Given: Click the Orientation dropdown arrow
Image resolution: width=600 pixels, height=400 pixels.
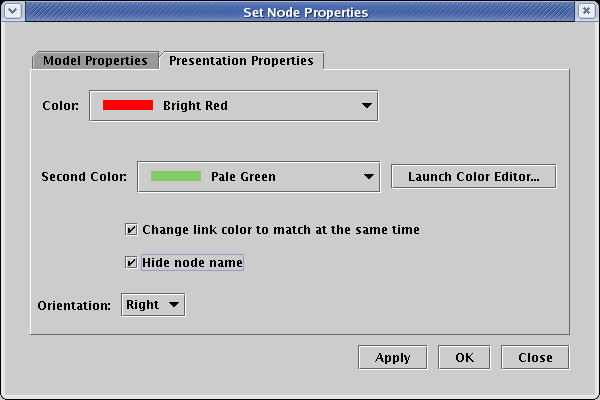Looking at the screenshot, I should tap(174, 305).
